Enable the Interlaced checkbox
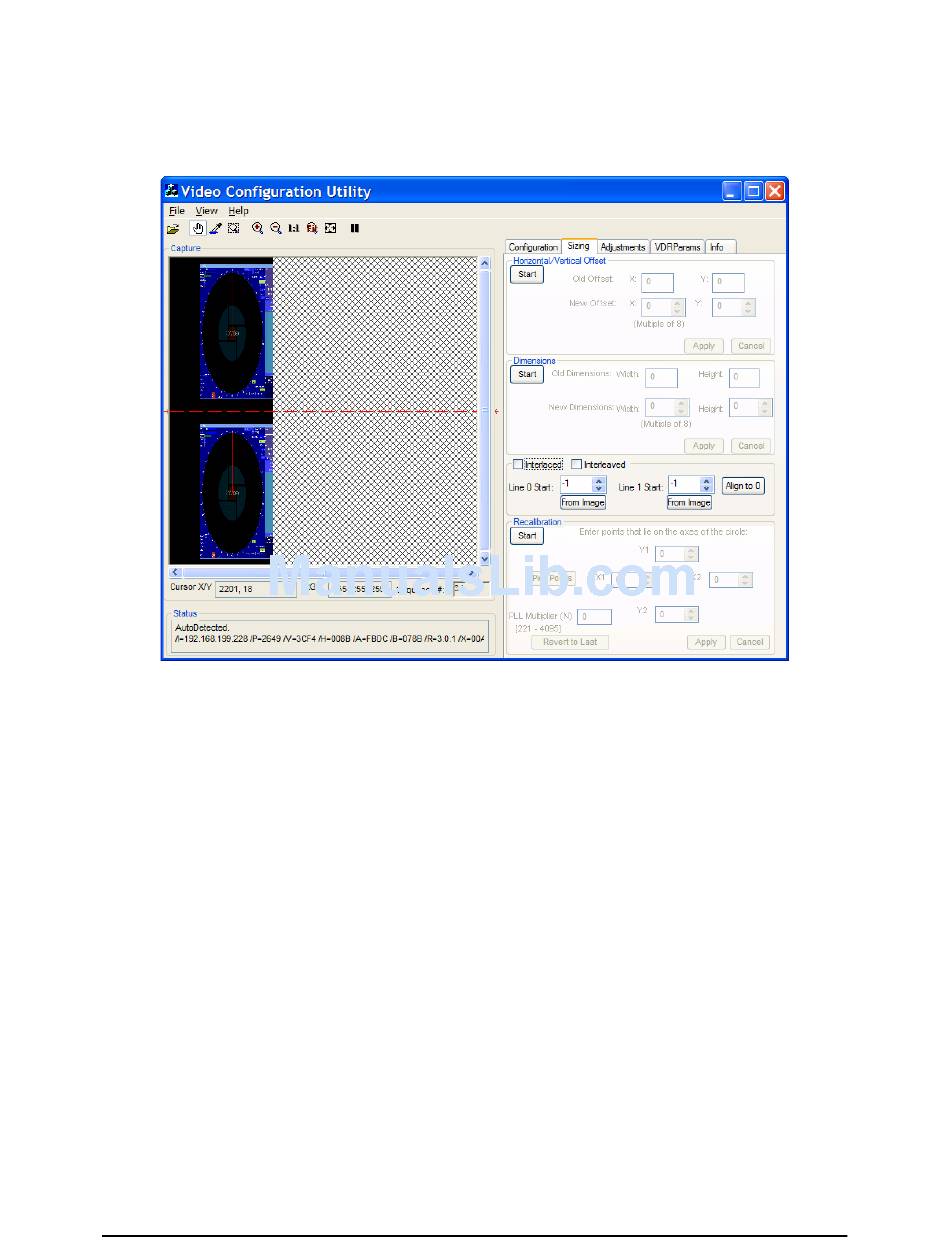 518,465
